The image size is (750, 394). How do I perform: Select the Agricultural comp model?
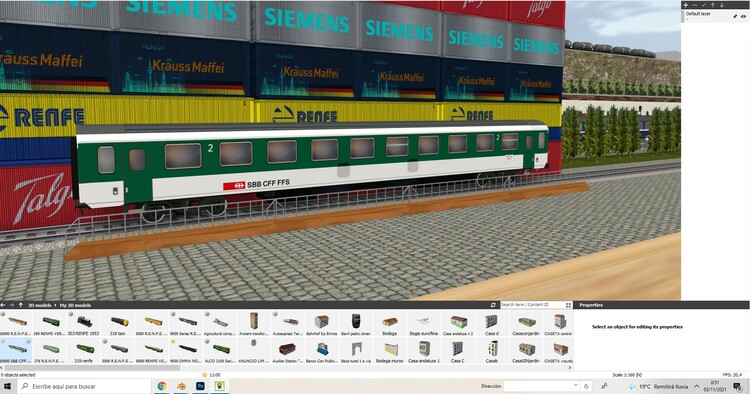coord(220,324)
